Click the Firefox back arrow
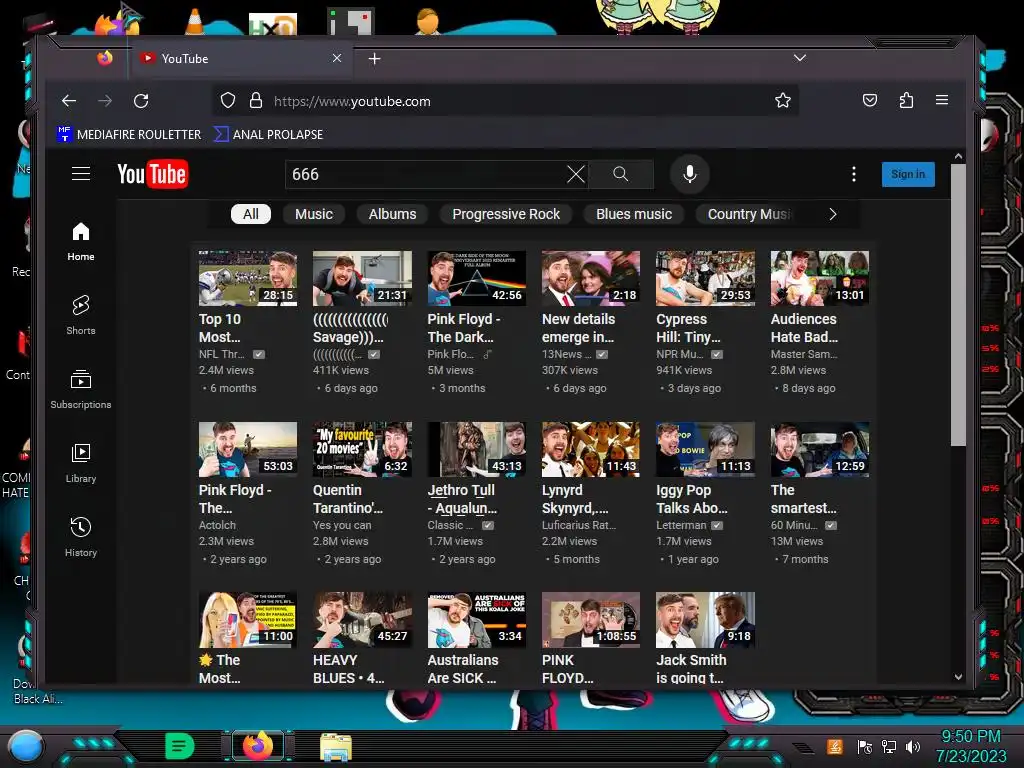This screenshot has width=1024, height=768. [69, 101]
